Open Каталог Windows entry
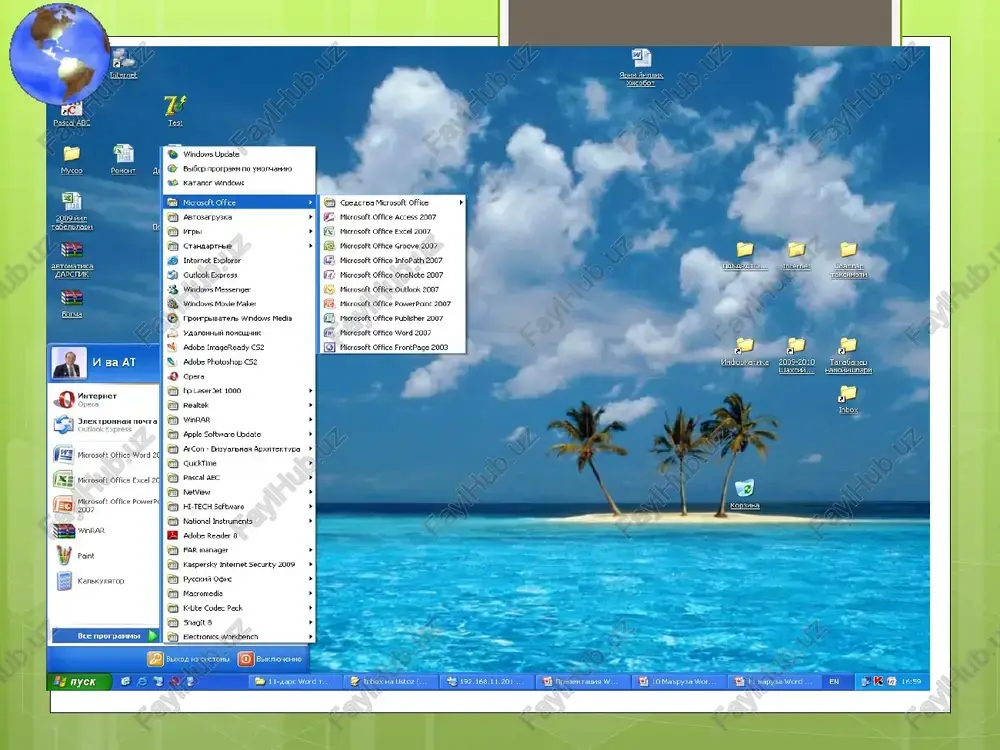The width and height of the screenshot is (1000, 750). point(239,183)
